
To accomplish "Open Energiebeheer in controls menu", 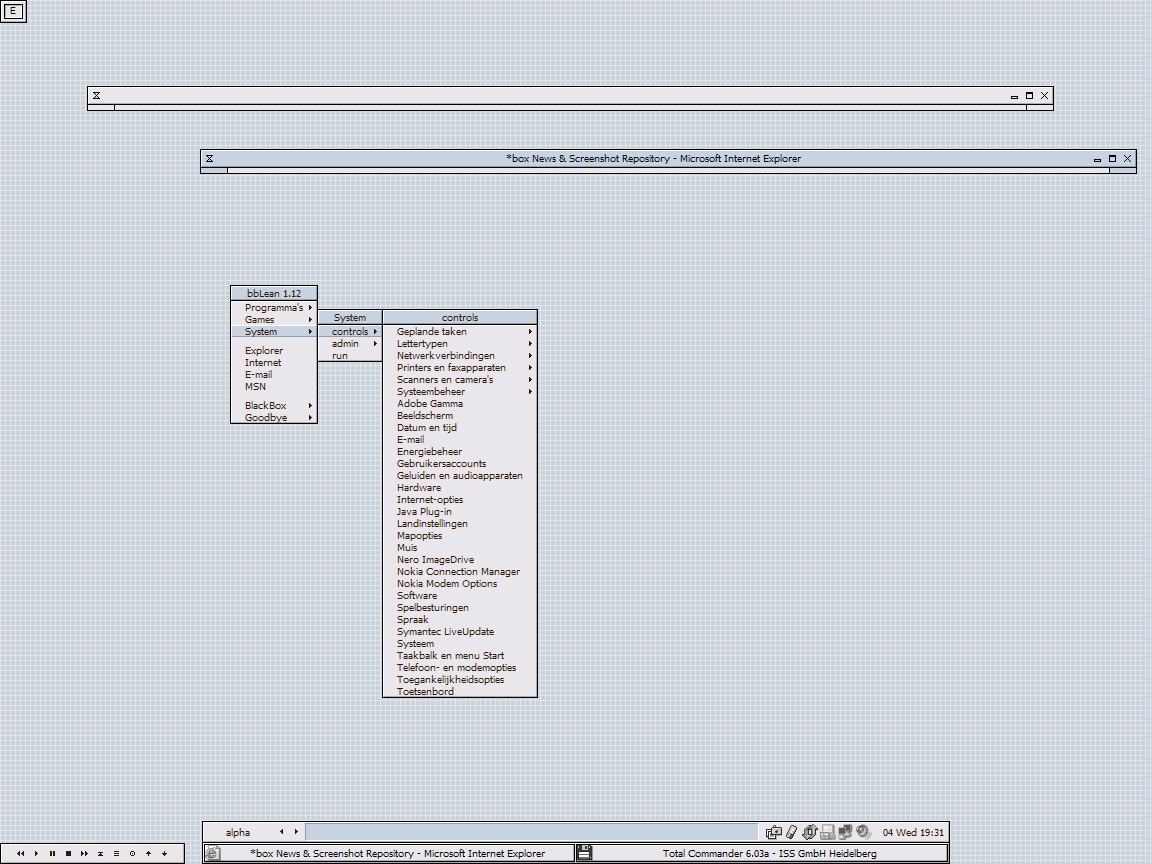I will pyautogui.click(x=460, y=452).
